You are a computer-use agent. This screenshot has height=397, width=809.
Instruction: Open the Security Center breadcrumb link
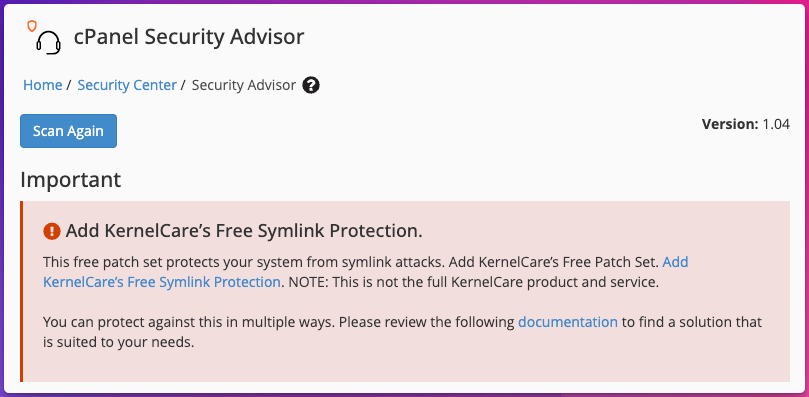point(127,85)
